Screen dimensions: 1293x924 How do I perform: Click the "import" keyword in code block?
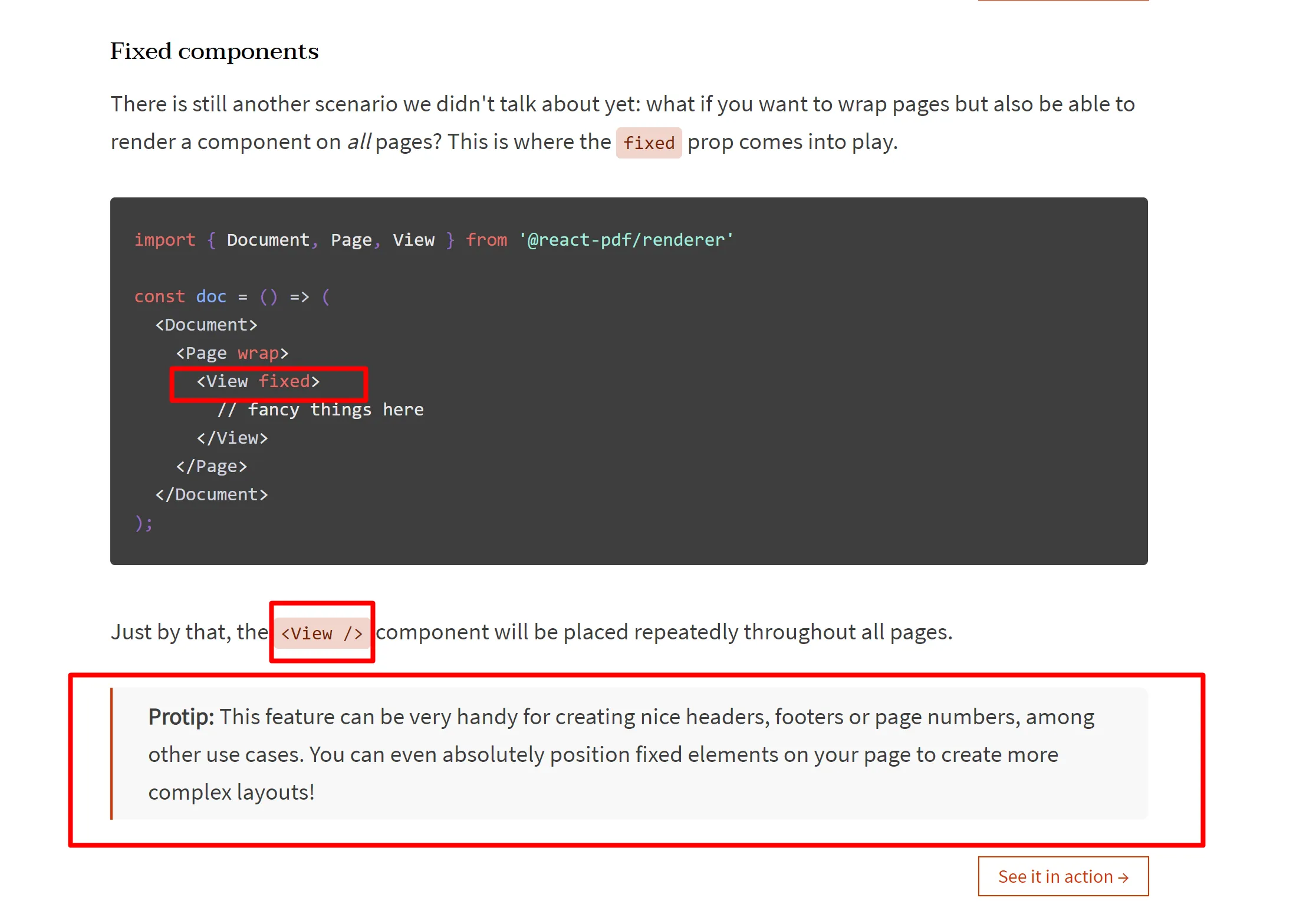[x=164, y=240]
